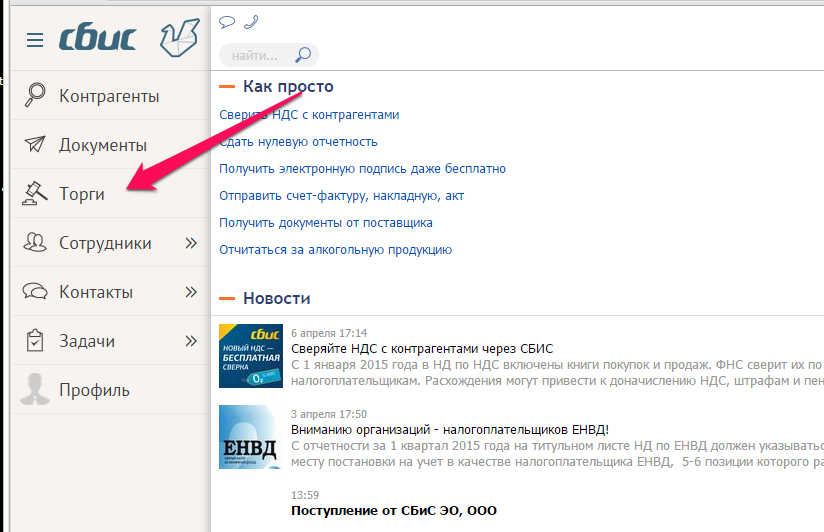824x532 pixels.
Task: Click the magnifier icon in search field
Action: (303, 55)
